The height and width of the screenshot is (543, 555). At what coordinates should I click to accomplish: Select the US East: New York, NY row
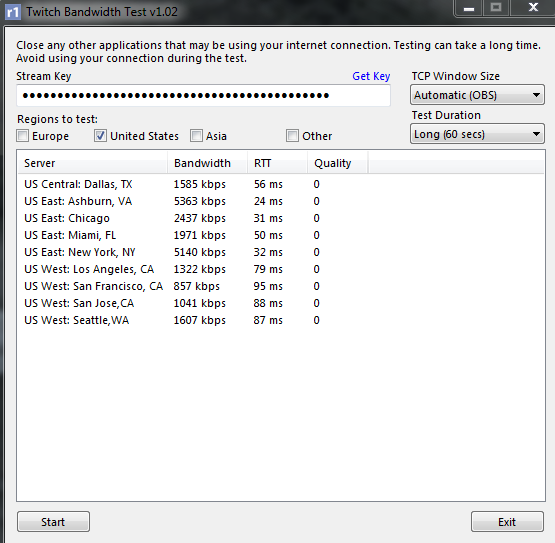[x=281, y=252]
